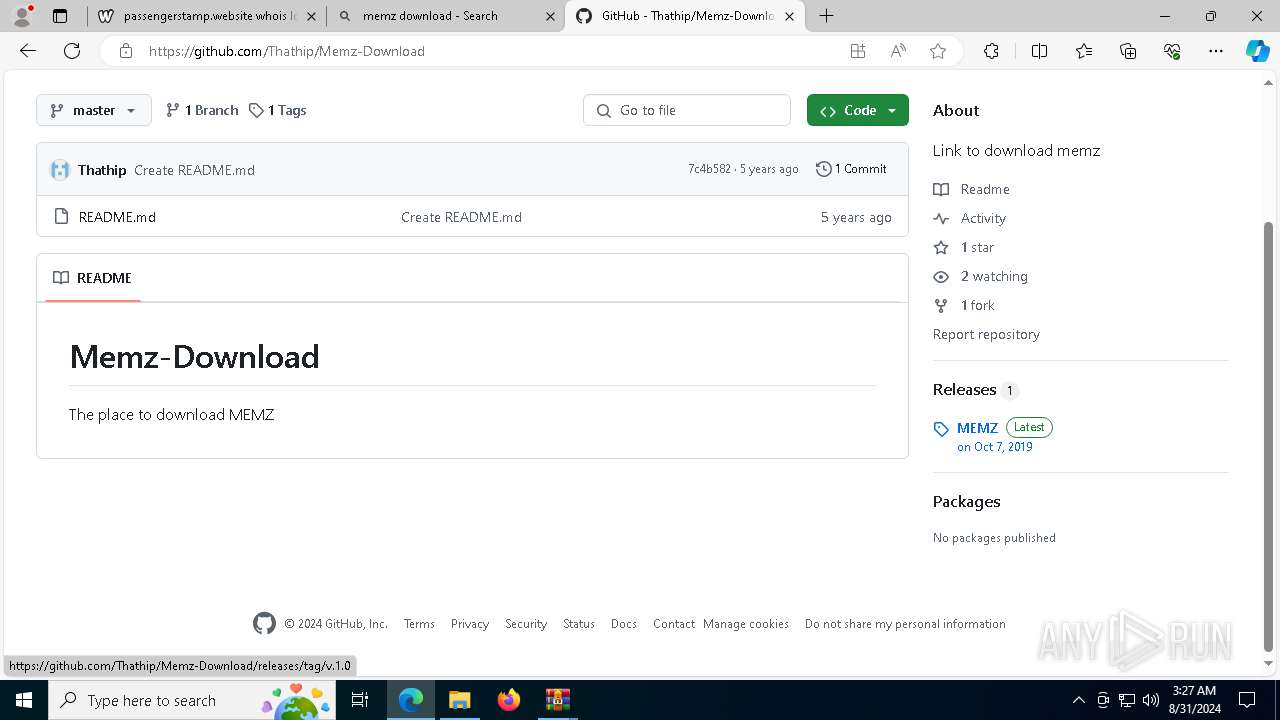
Task: Show hidden system tray icons chevron
Action: tap(1078, 700)
